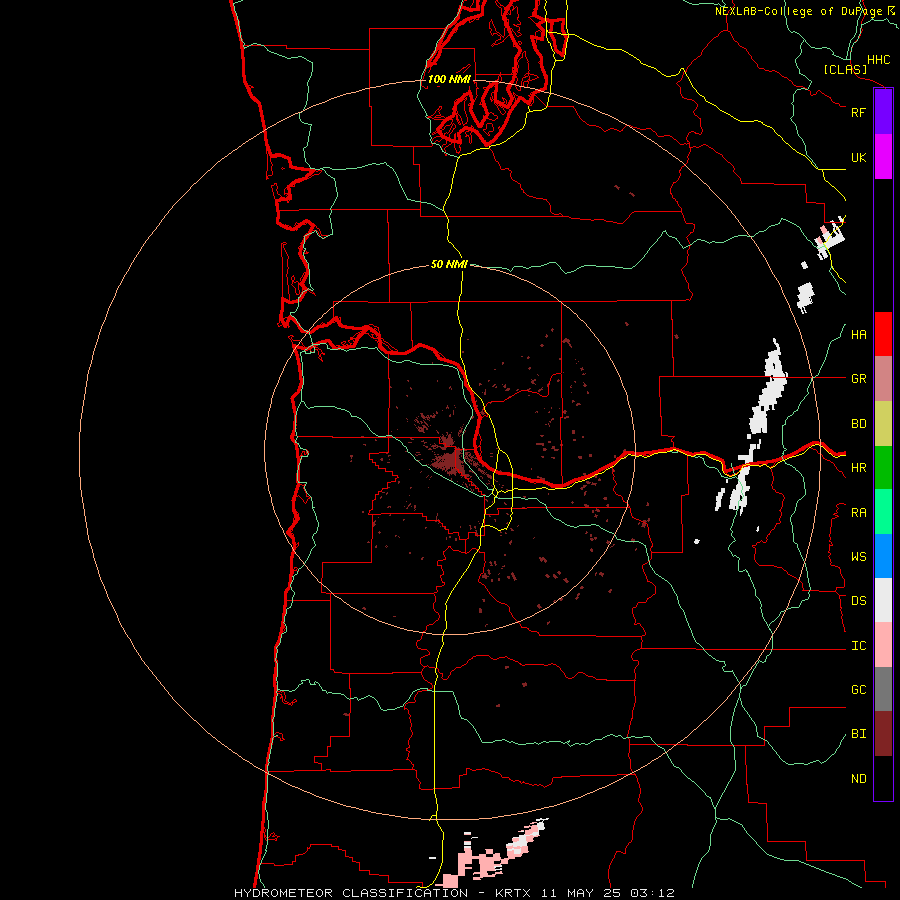Click the HHC product code text
The width and height of the screenshot is (900, 900).
click(878, 60)
